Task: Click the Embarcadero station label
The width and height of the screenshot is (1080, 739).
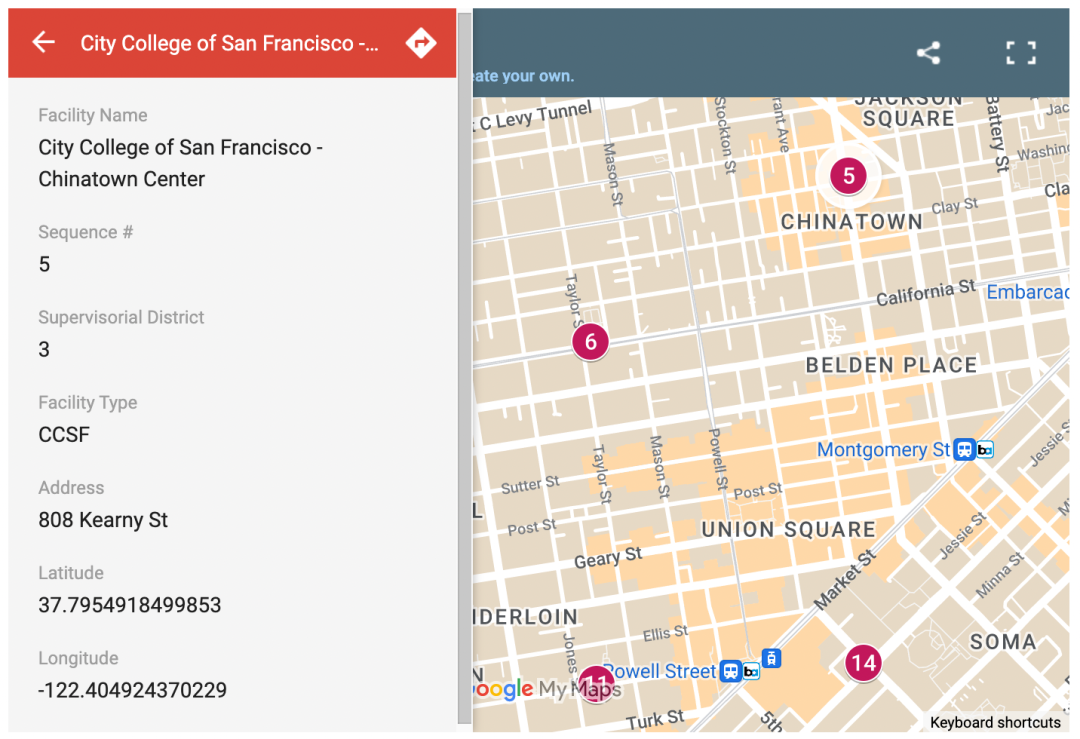Action: tap(1028, 292)
